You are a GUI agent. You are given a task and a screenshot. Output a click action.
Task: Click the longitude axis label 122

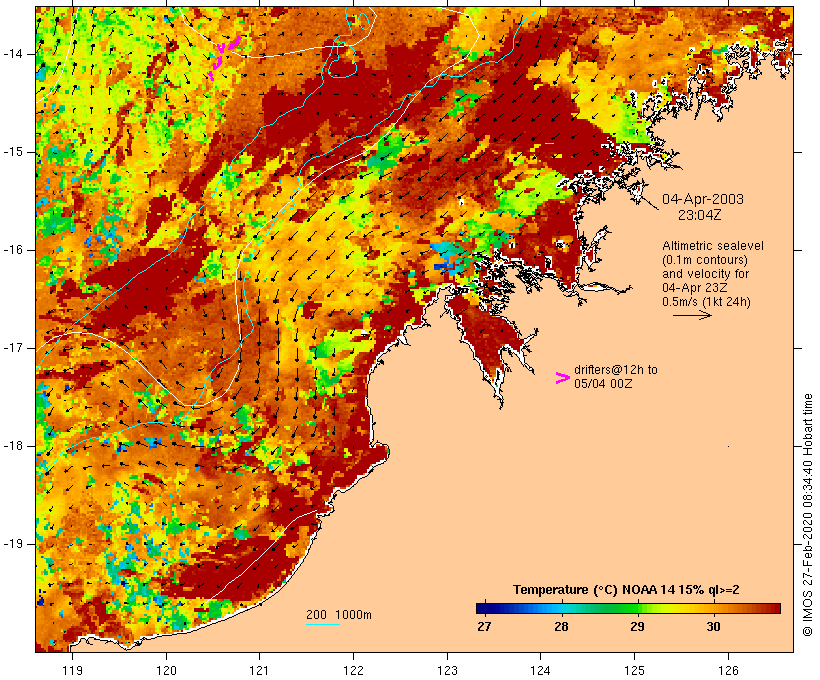(x=353, y=670)
